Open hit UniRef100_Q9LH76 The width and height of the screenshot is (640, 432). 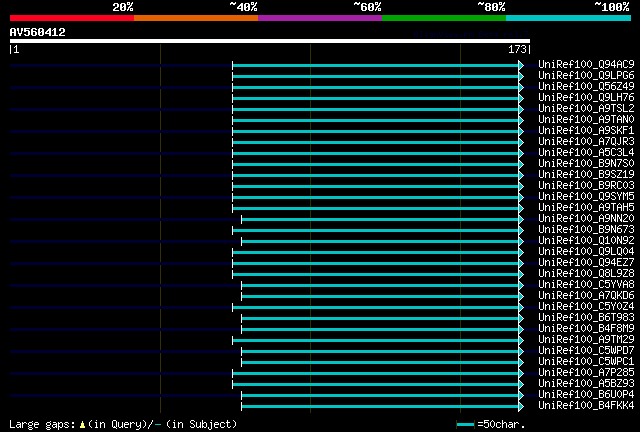[586, 98]
